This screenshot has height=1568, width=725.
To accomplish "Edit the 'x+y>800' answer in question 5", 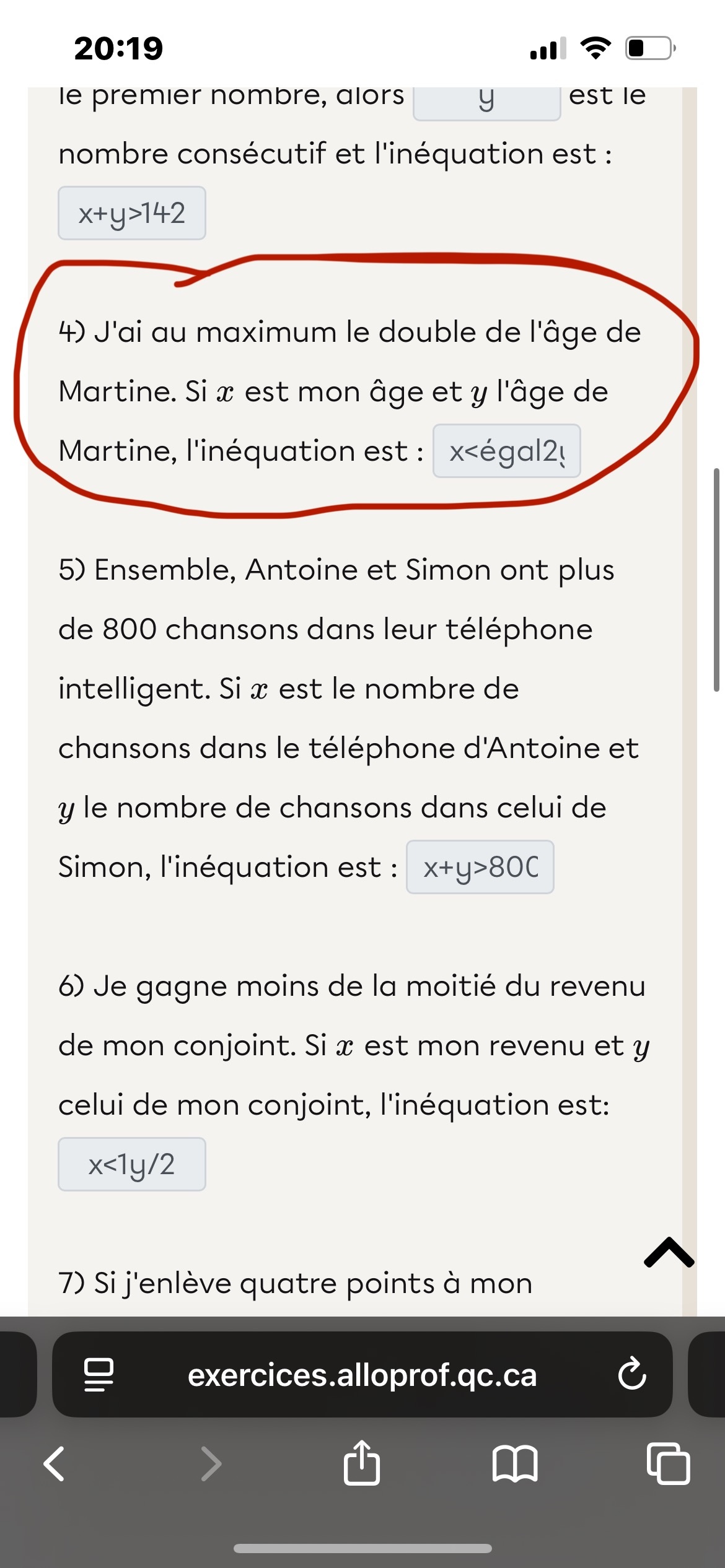I will click(480, 867).
